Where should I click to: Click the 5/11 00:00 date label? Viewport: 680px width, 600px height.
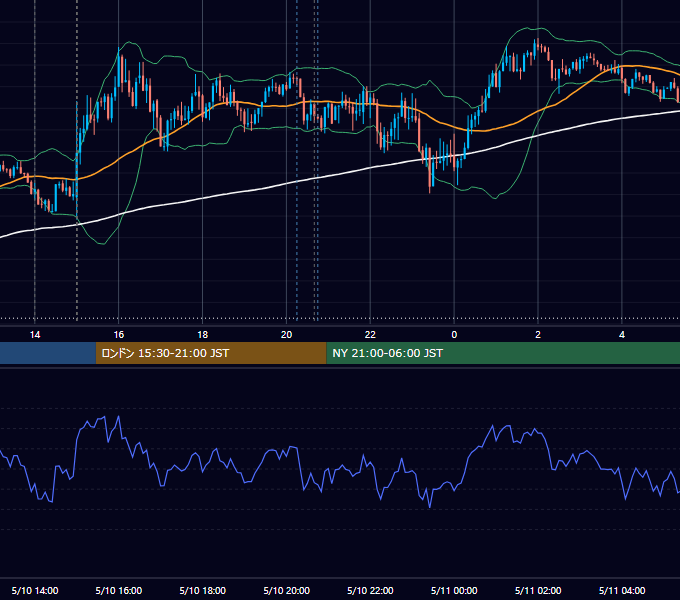454,590
